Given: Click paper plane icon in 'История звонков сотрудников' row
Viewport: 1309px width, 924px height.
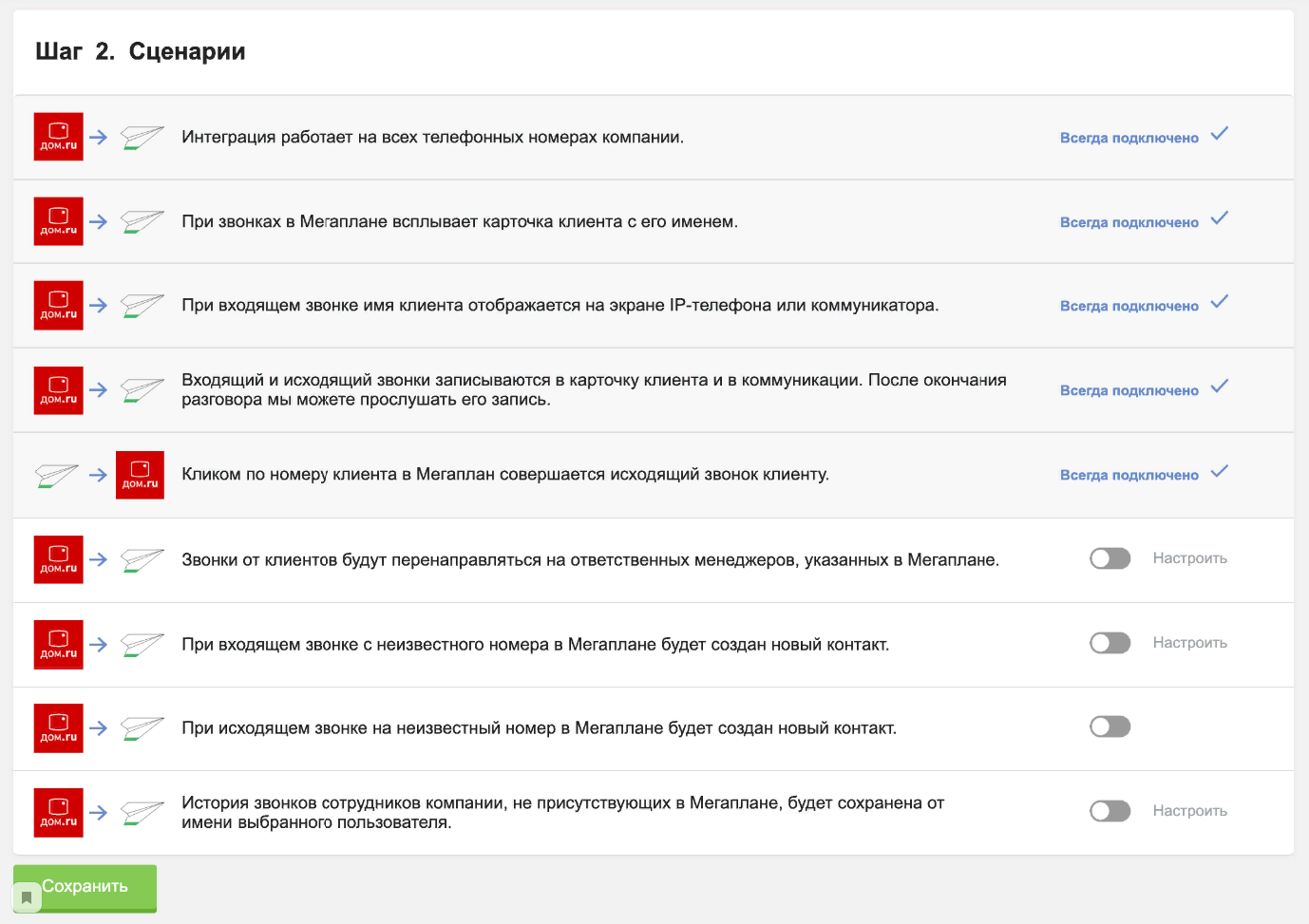Looking at the screenshot, I should coord(142,813).
